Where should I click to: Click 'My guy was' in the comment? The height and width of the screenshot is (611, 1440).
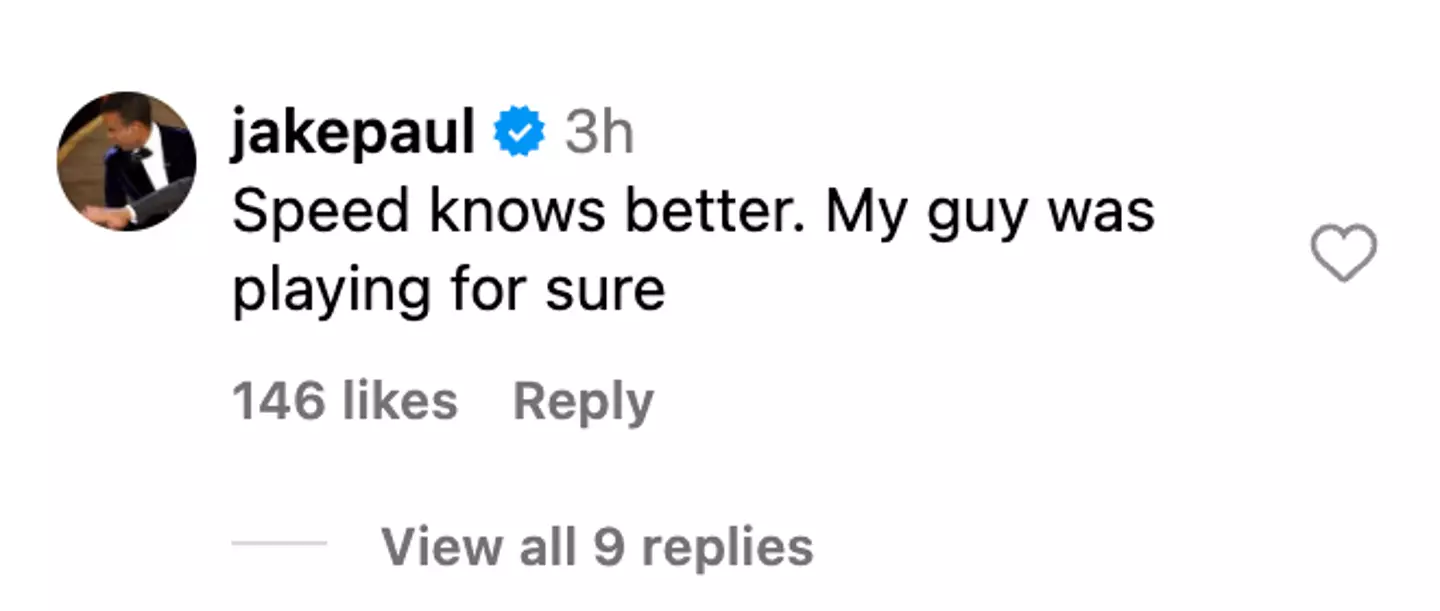[x=990, y=214]
